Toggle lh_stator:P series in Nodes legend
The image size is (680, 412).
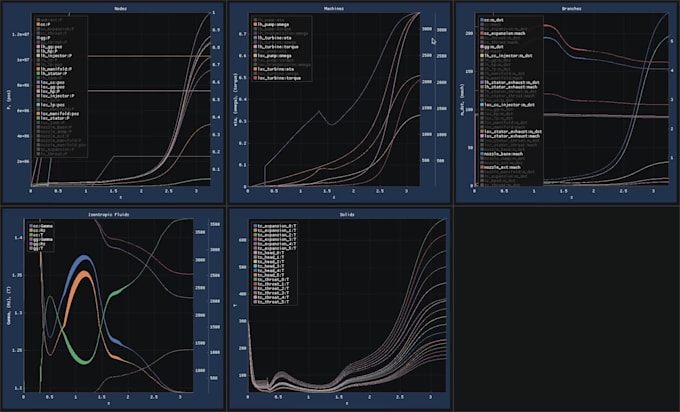52,73
